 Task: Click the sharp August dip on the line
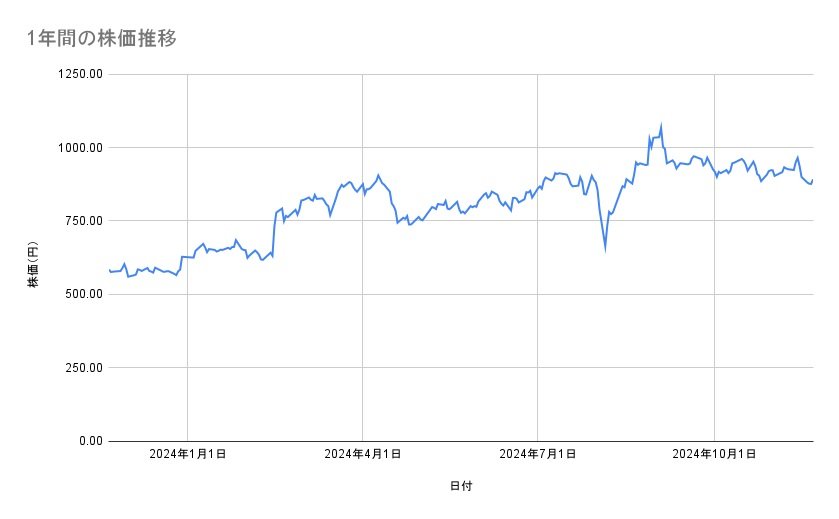(605, 248)
